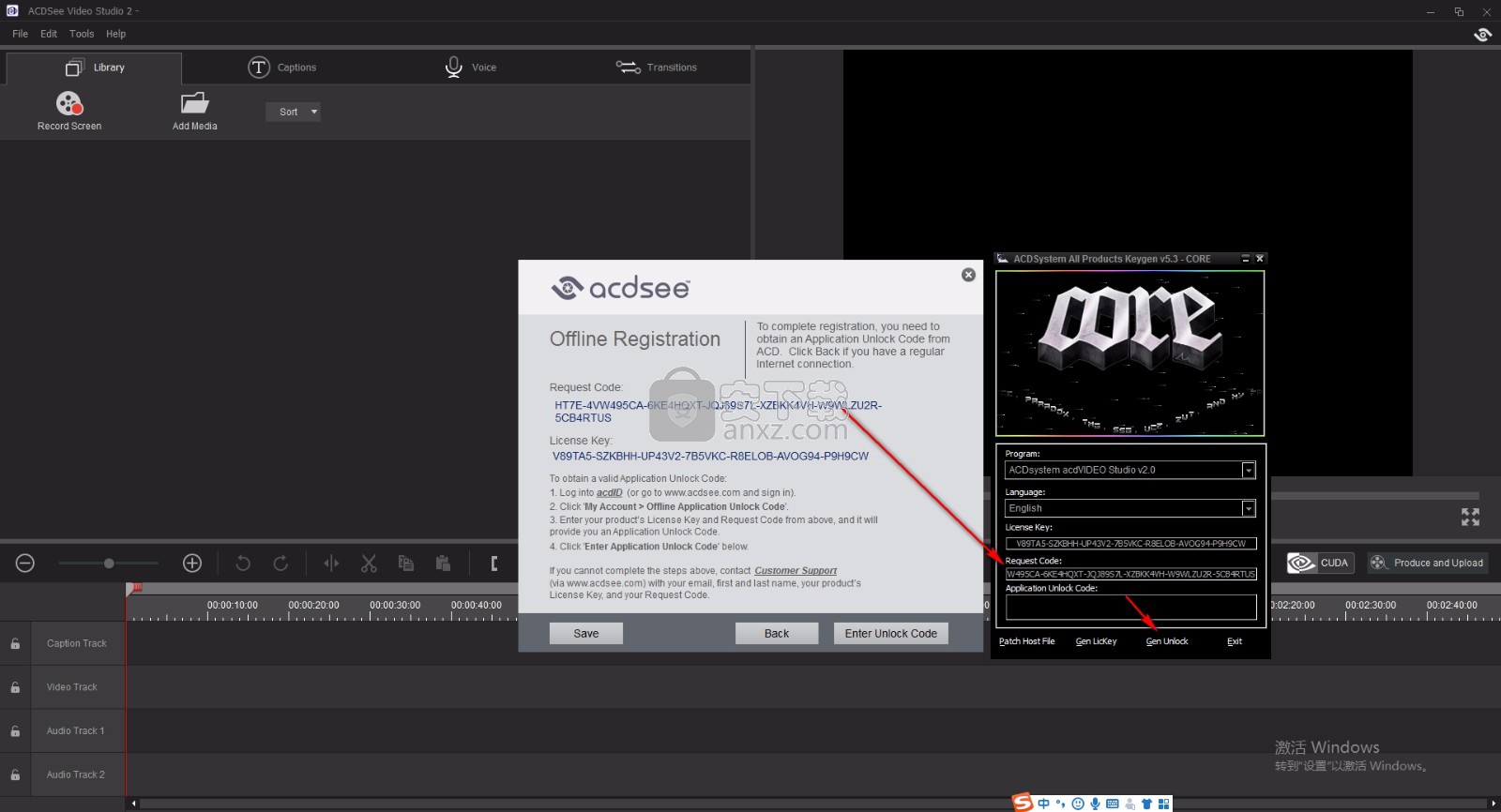Click the Customer Support link
Screen dimensions: 1501x812
point(796,570)
